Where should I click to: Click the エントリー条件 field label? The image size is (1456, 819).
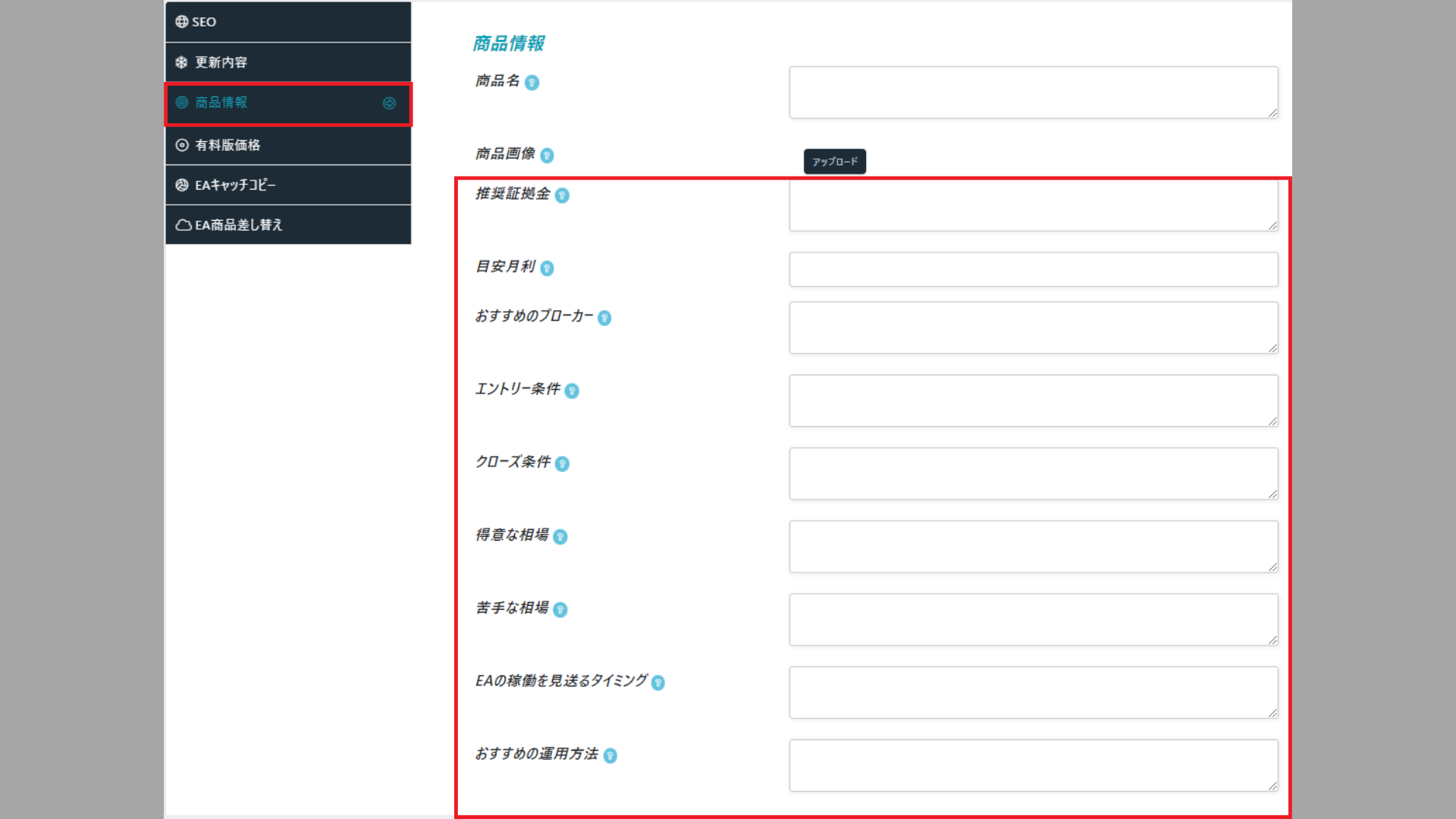518,389
